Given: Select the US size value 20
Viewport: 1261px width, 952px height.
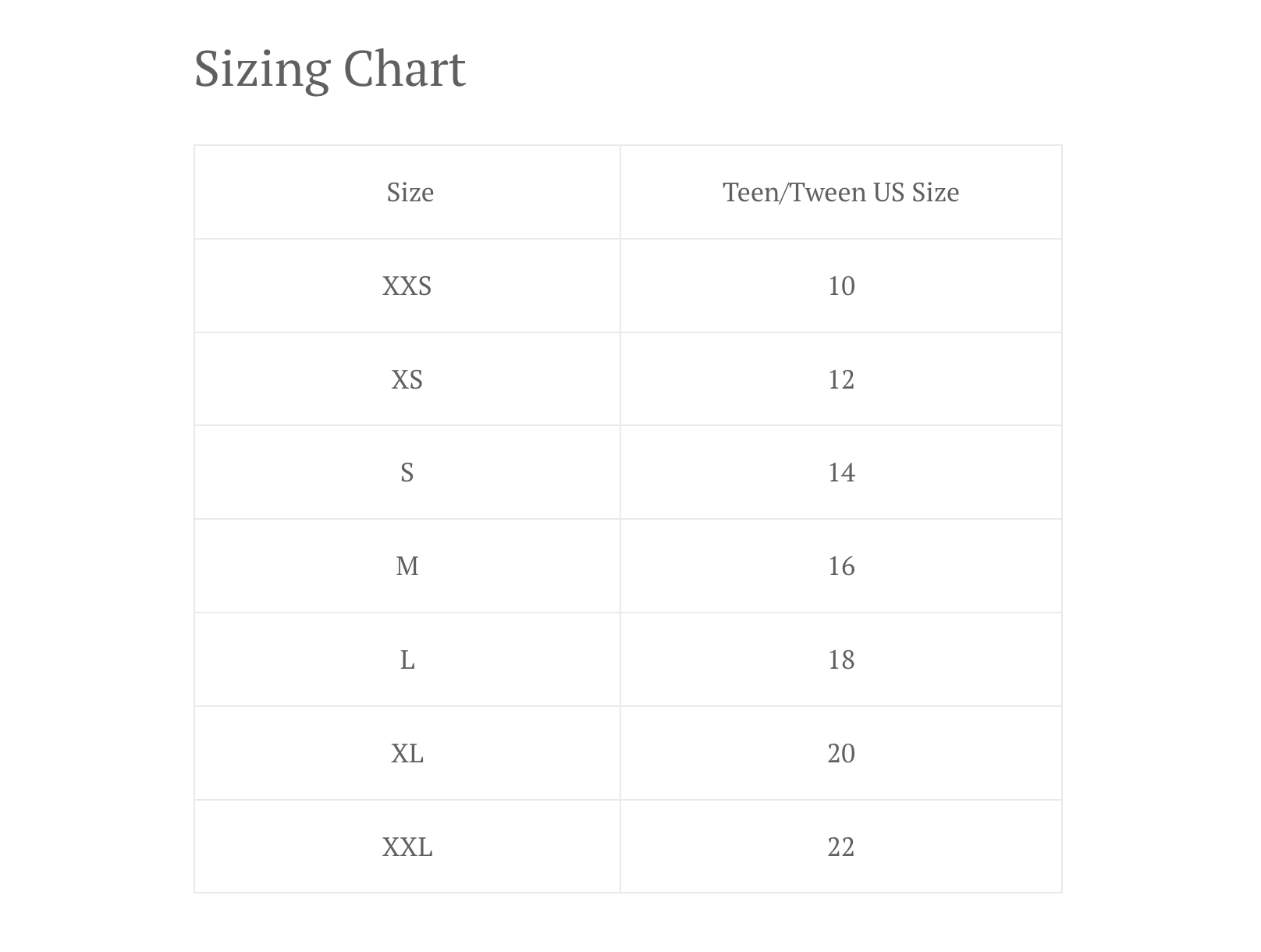Looking at the screenshot, I should click(x=841, y=754).
